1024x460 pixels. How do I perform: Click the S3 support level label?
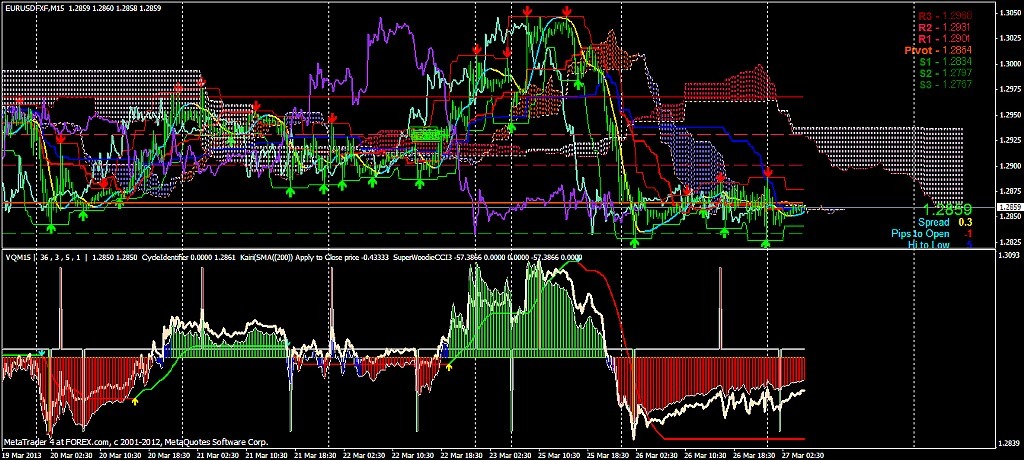[946, 84]
